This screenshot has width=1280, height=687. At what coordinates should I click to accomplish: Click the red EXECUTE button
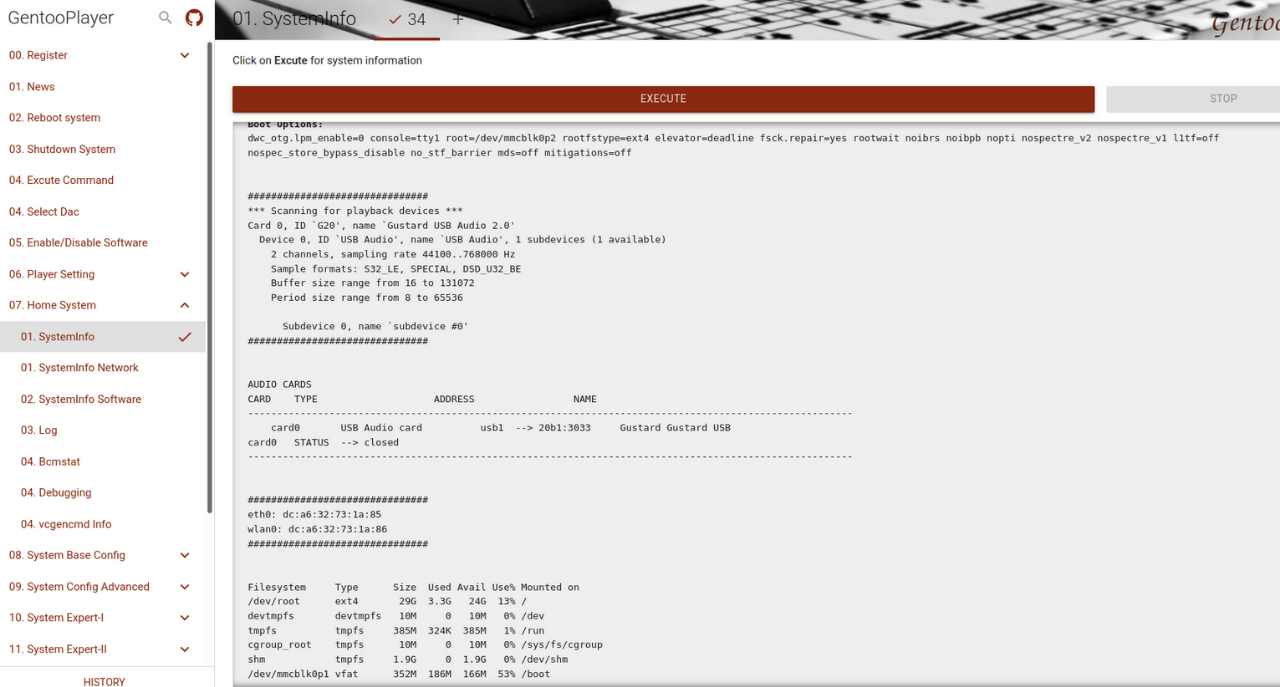coord(663,99)
